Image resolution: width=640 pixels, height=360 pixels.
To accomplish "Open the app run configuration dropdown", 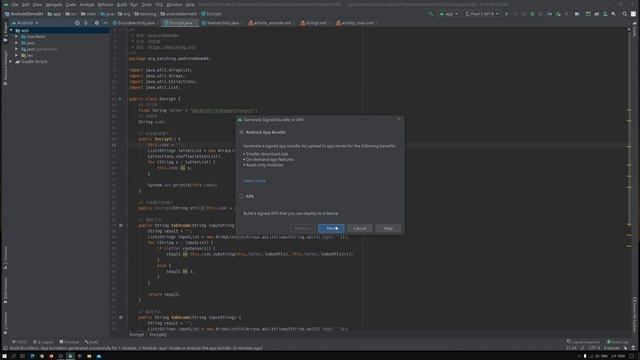I will 449,14.
